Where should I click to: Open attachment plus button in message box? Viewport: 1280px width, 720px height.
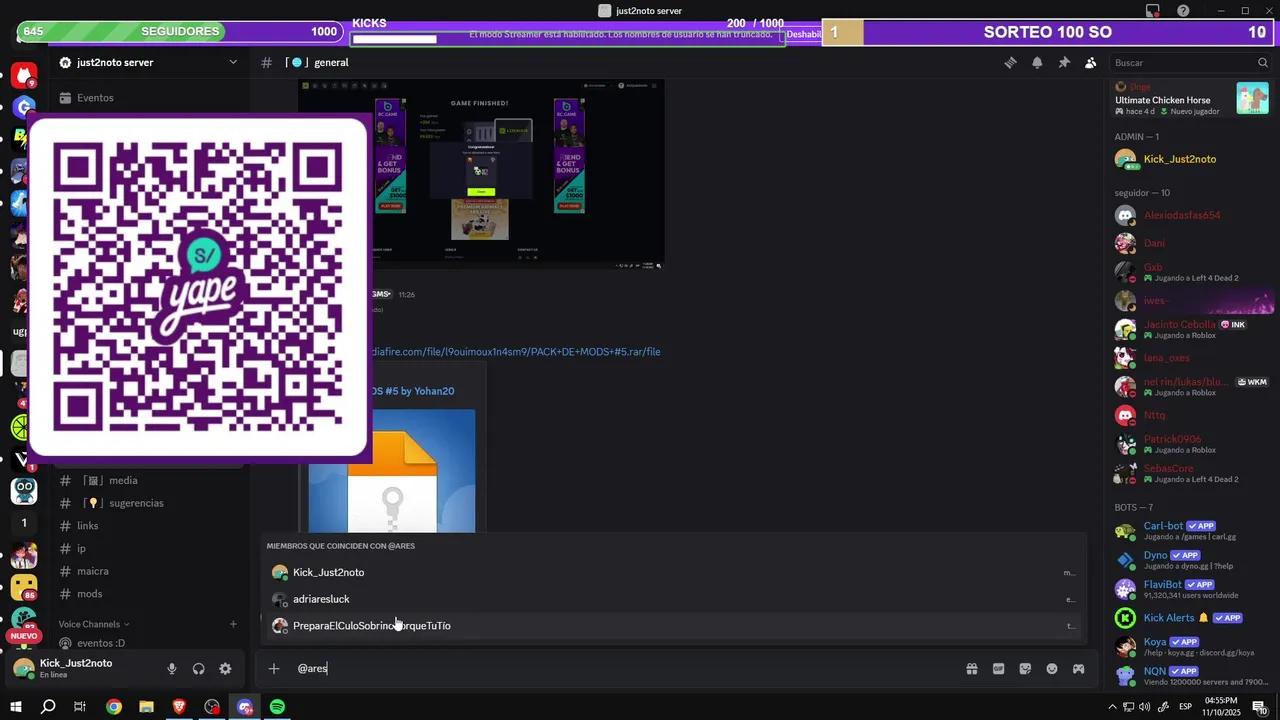tap(274, 668)
